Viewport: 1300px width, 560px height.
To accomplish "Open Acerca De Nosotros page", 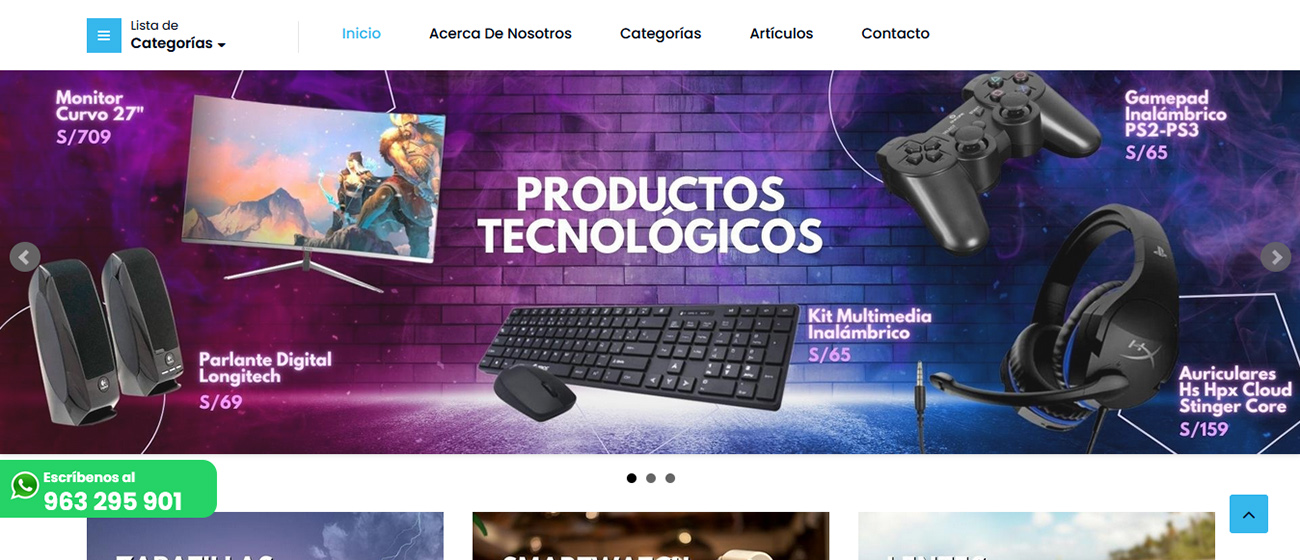I will pyautogui.click(x=500, y=33).
